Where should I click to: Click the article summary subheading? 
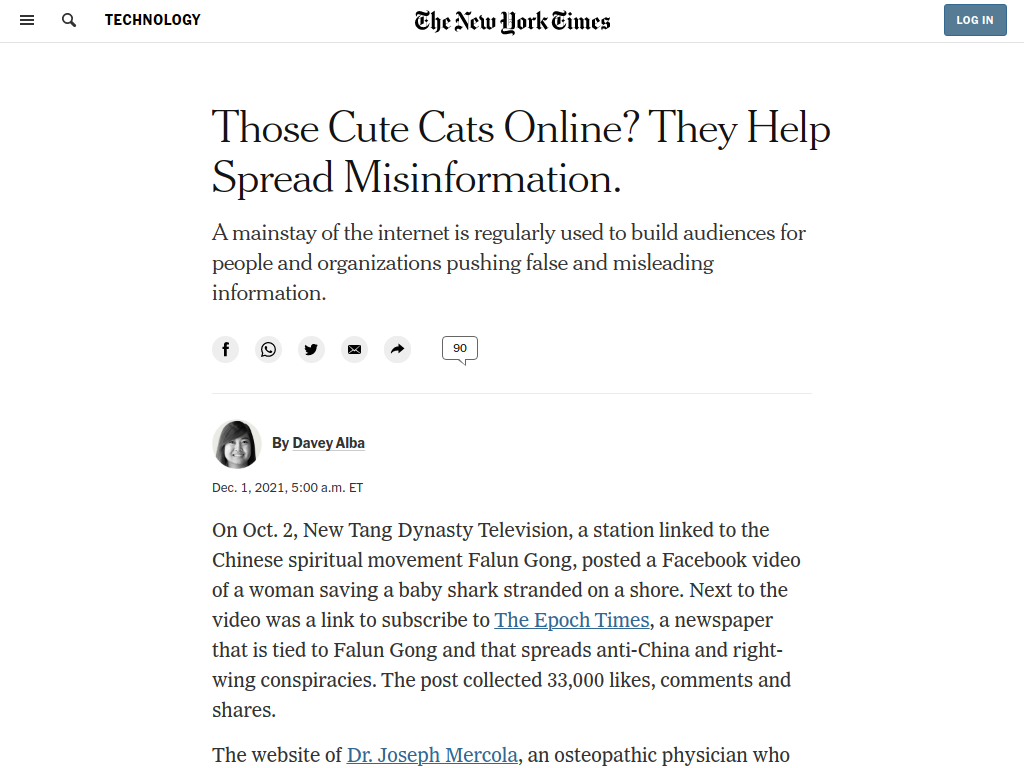point(509,263)
